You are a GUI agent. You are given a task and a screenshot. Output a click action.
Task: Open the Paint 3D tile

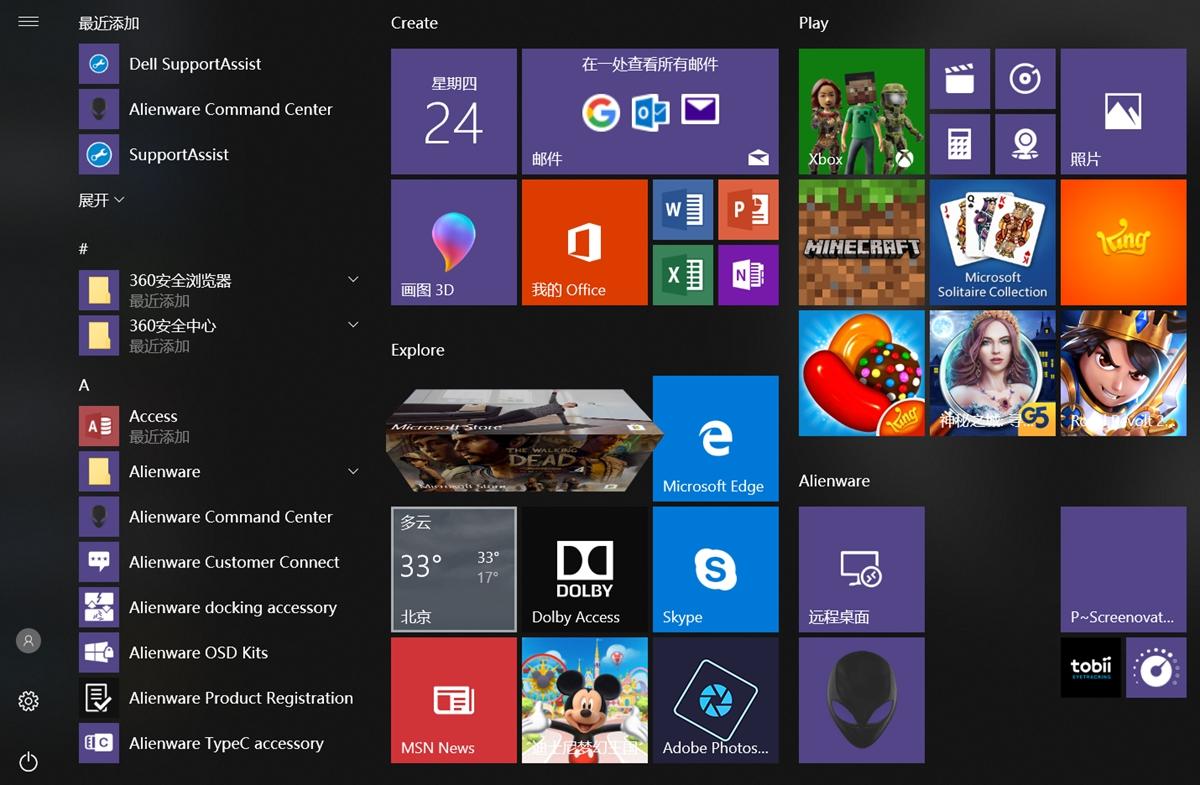[453, 242]
